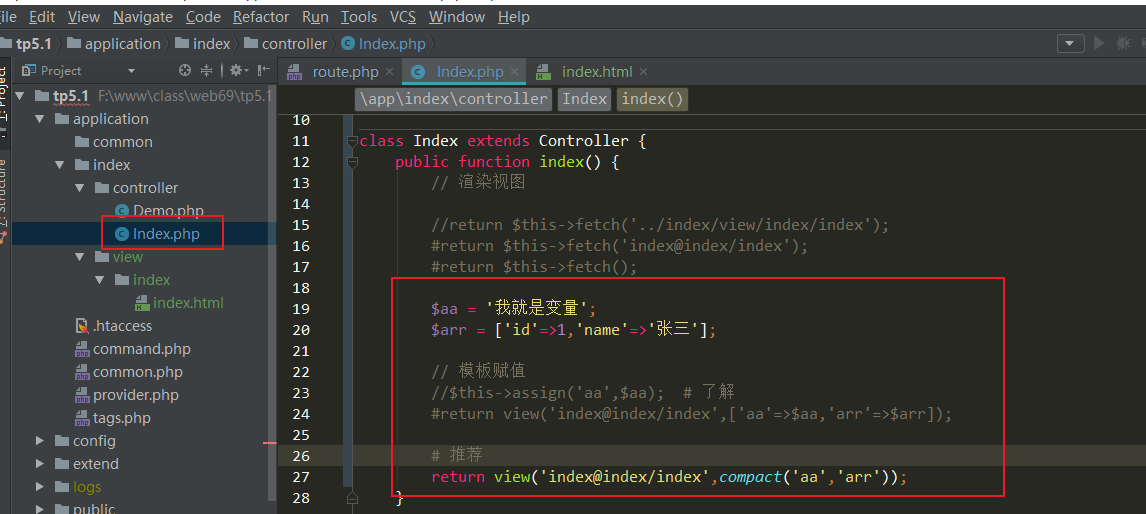This screenshot has width=1146, height=514.
Task: Click Index.php in the navigation bar
Action: point(384,44)
